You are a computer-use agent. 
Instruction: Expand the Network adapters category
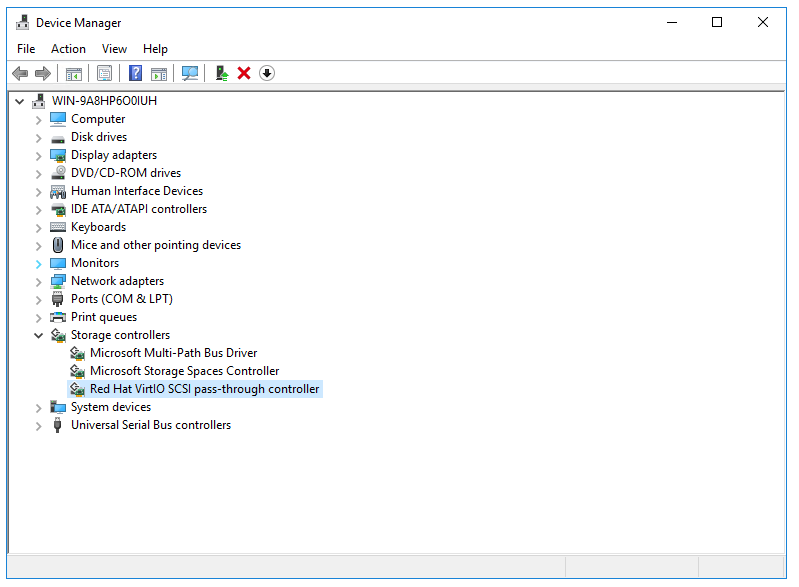[39, 282]
